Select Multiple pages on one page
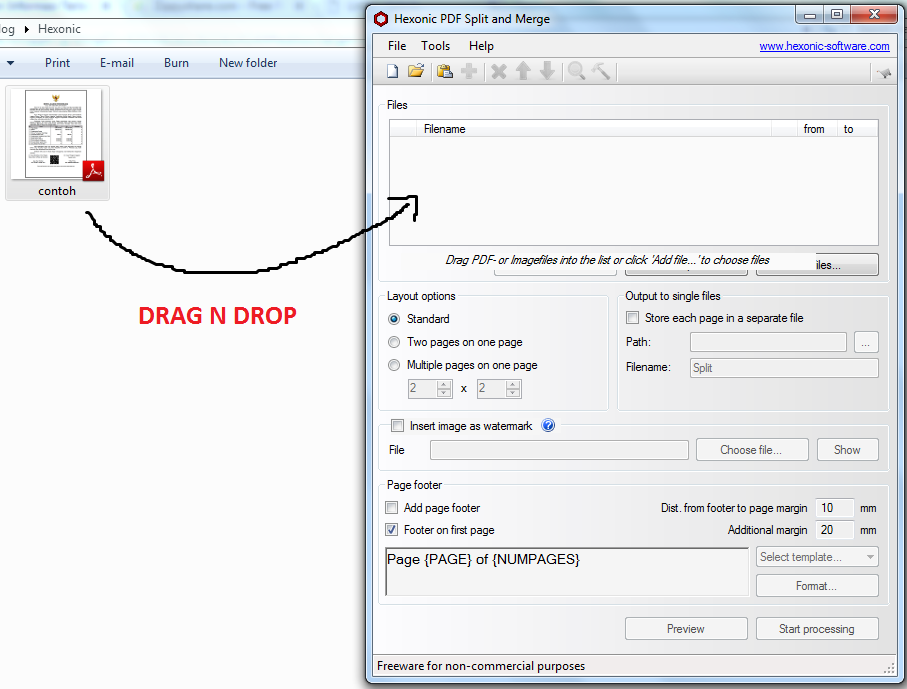 (x=394, y=366)
